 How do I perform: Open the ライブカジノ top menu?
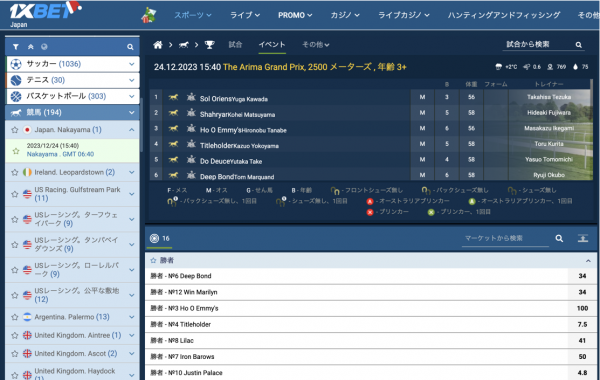[x=404, y=15]
